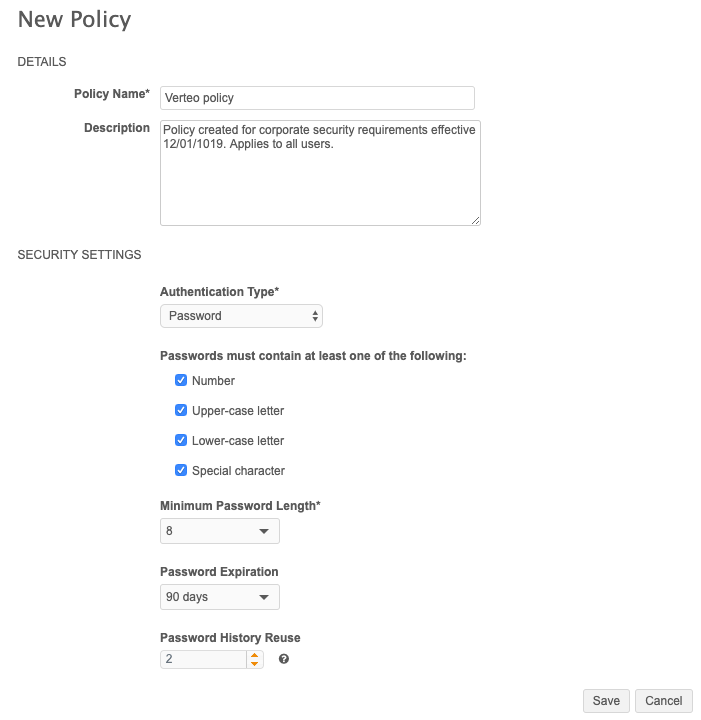
Task: Toggle the Special character checkbox
Action: pyautogui.click(x=181, y=470)
